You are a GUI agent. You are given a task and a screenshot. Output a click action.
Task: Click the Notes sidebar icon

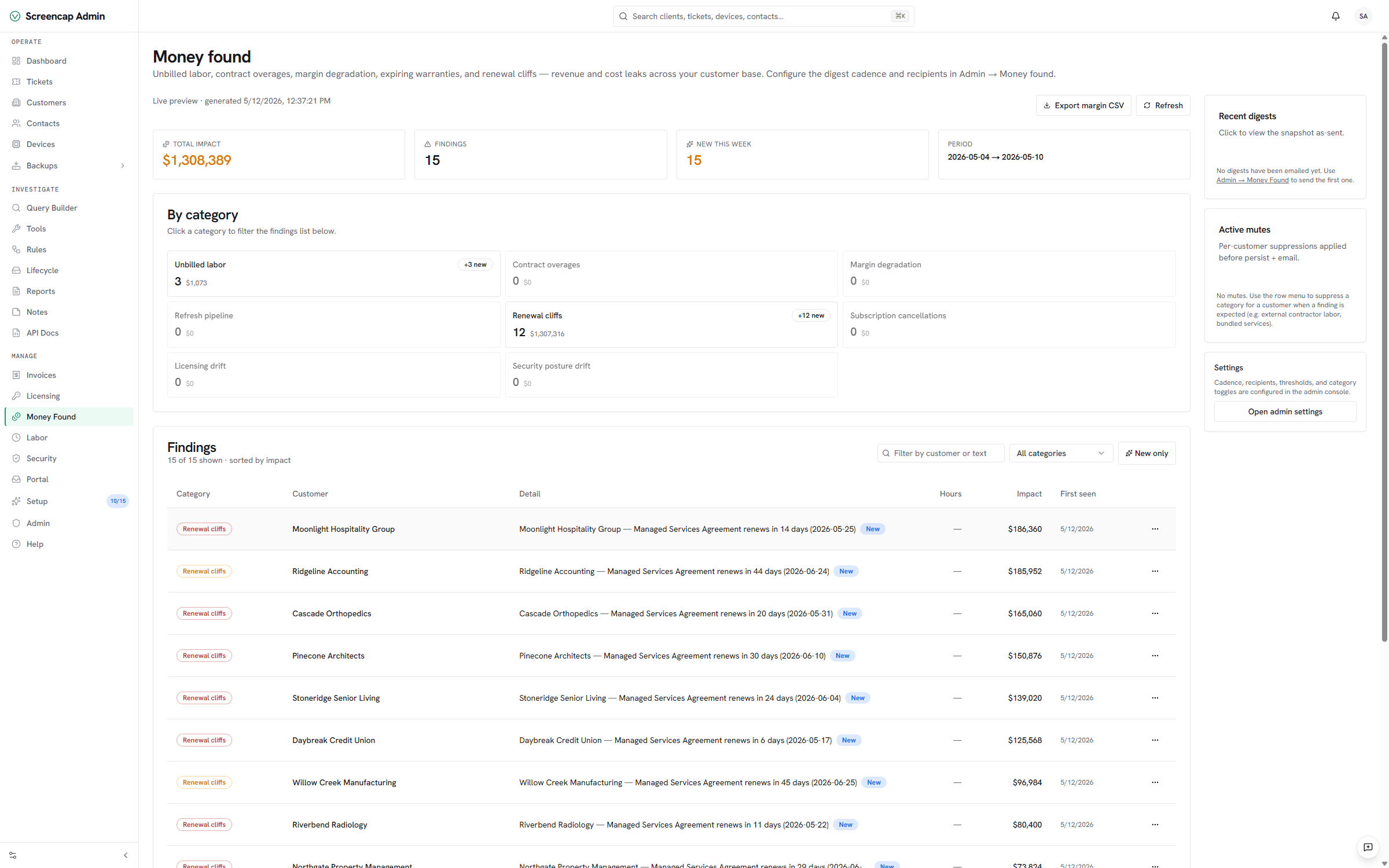click(16, 312)
